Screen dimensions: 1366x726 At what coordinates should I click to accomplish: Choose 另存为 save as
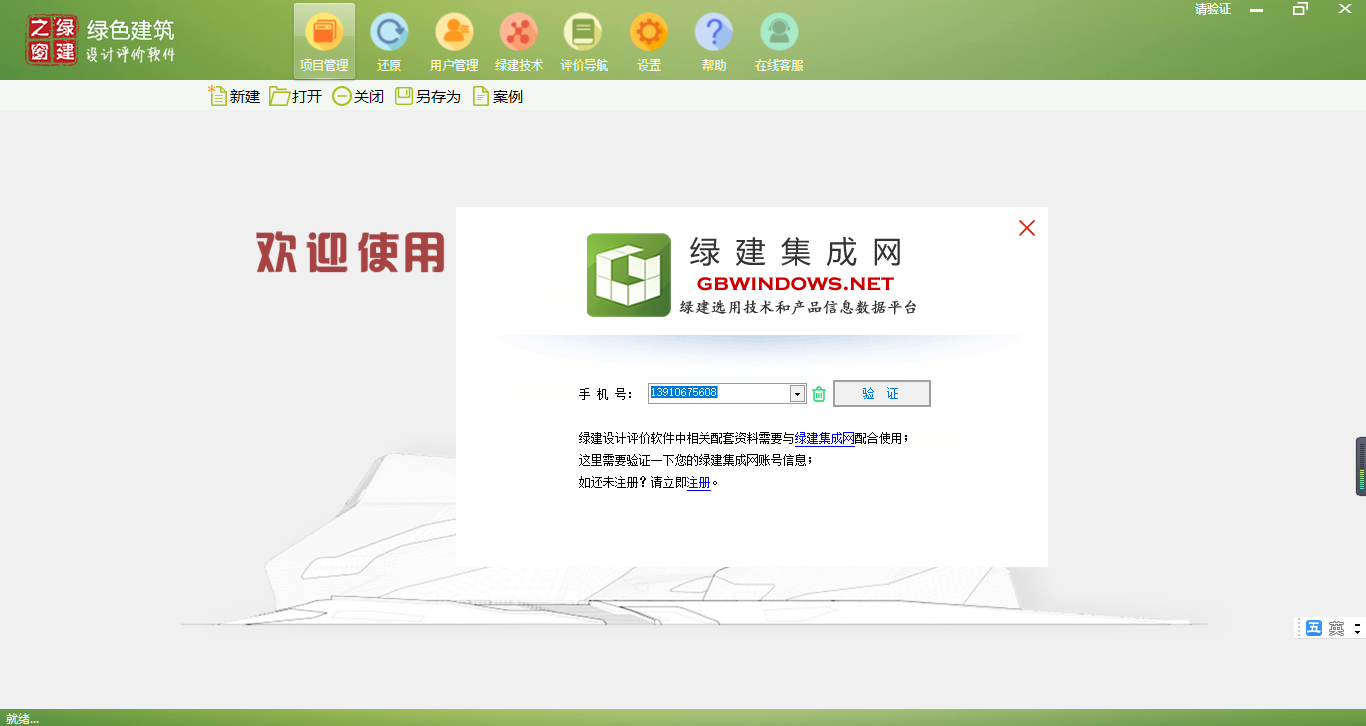click(x=428, y=96)
